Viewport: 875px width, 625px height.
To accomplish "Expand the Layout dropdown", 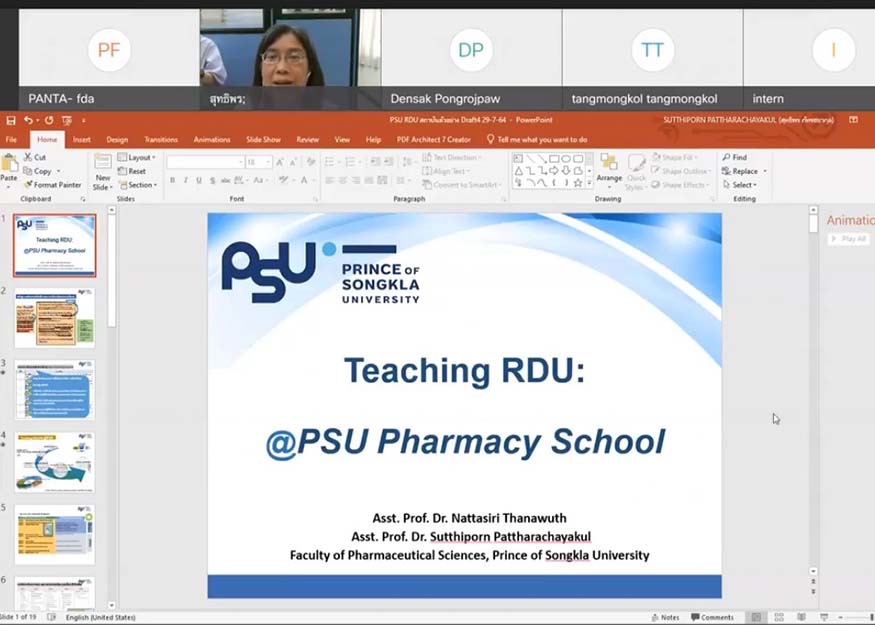I will tap(137, 157).
